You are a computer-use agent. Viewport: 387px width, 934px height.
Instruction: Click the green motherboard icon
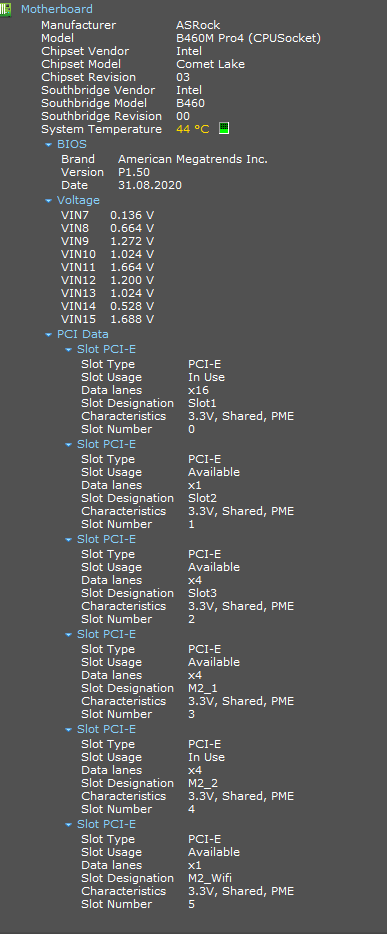tap(5, 10)
